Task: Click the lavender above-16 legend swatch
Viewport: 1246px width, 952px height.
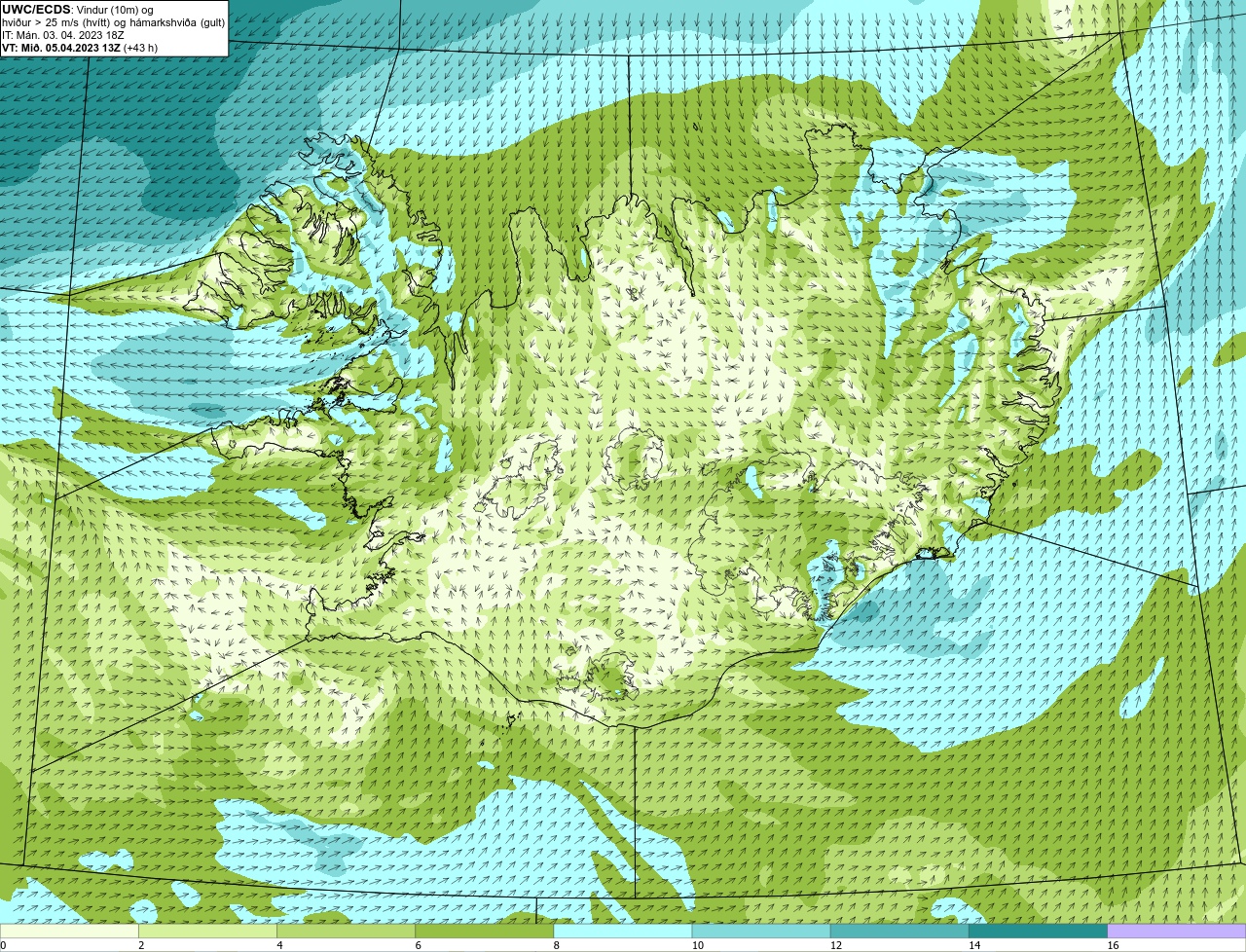Action: tap(1177, 931)
